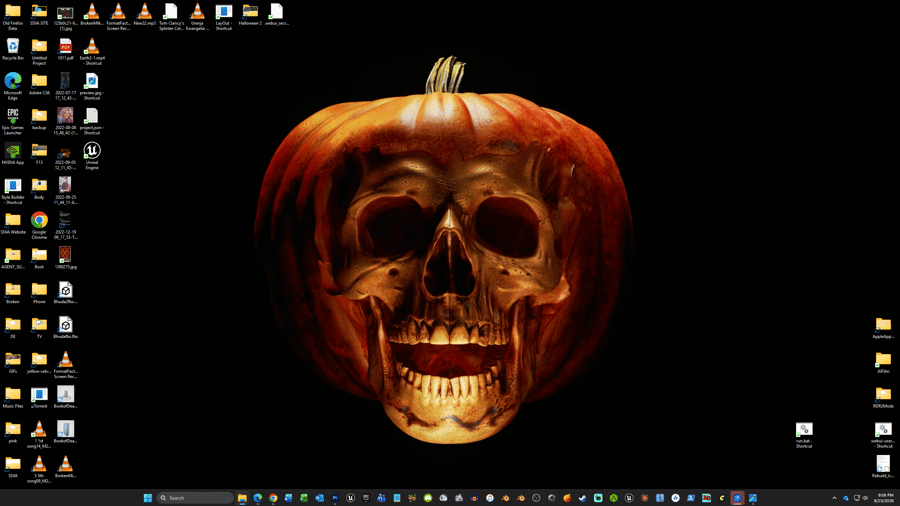
Task: Expand the hidden system tray icons
Action: pos(835,498)
